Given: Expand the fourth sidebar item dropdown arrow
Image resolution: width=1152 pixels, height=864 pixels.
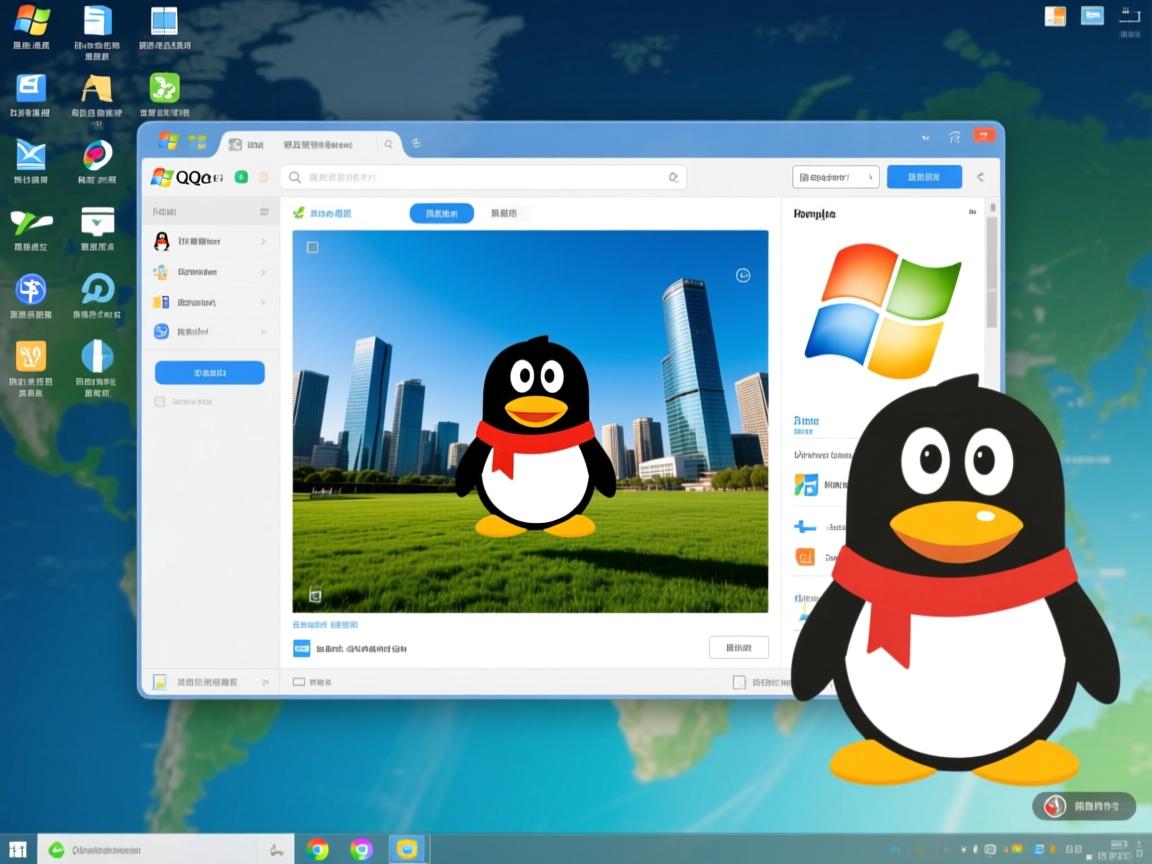Looking at the screenshot, I should pos(263,332).
